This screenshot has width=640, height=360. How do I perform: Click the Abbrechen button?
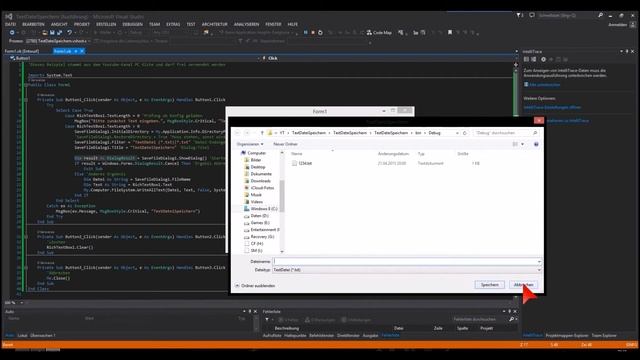524,285
